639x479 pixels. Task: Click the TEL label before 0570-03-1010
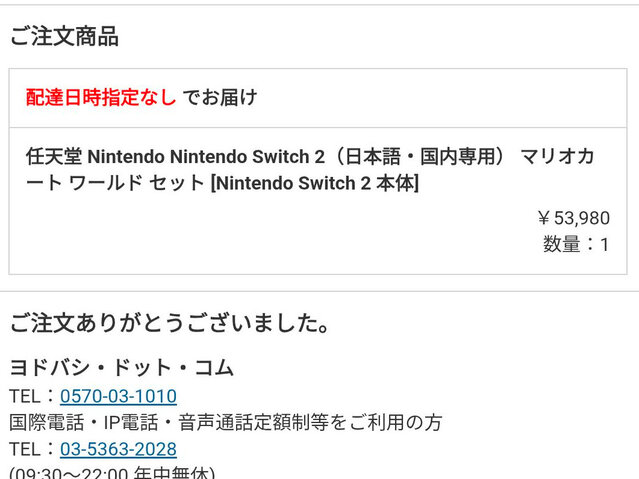click(25, 396)
